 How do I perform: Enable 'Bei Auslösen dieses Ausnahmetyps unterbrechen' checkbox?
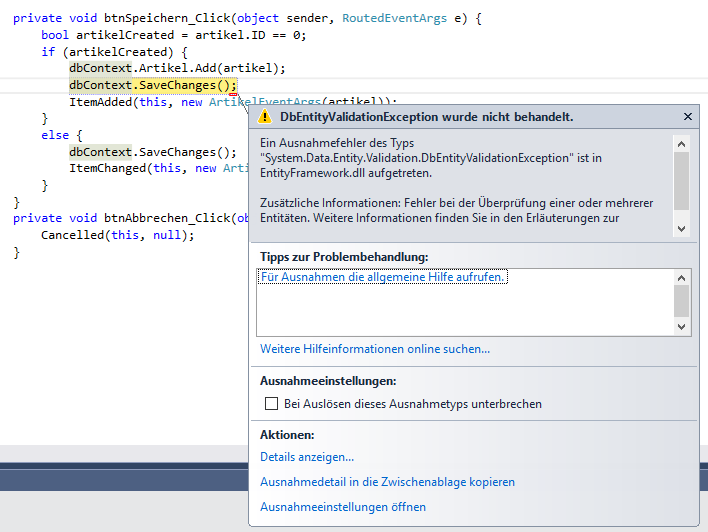click(x=271, y=403)
